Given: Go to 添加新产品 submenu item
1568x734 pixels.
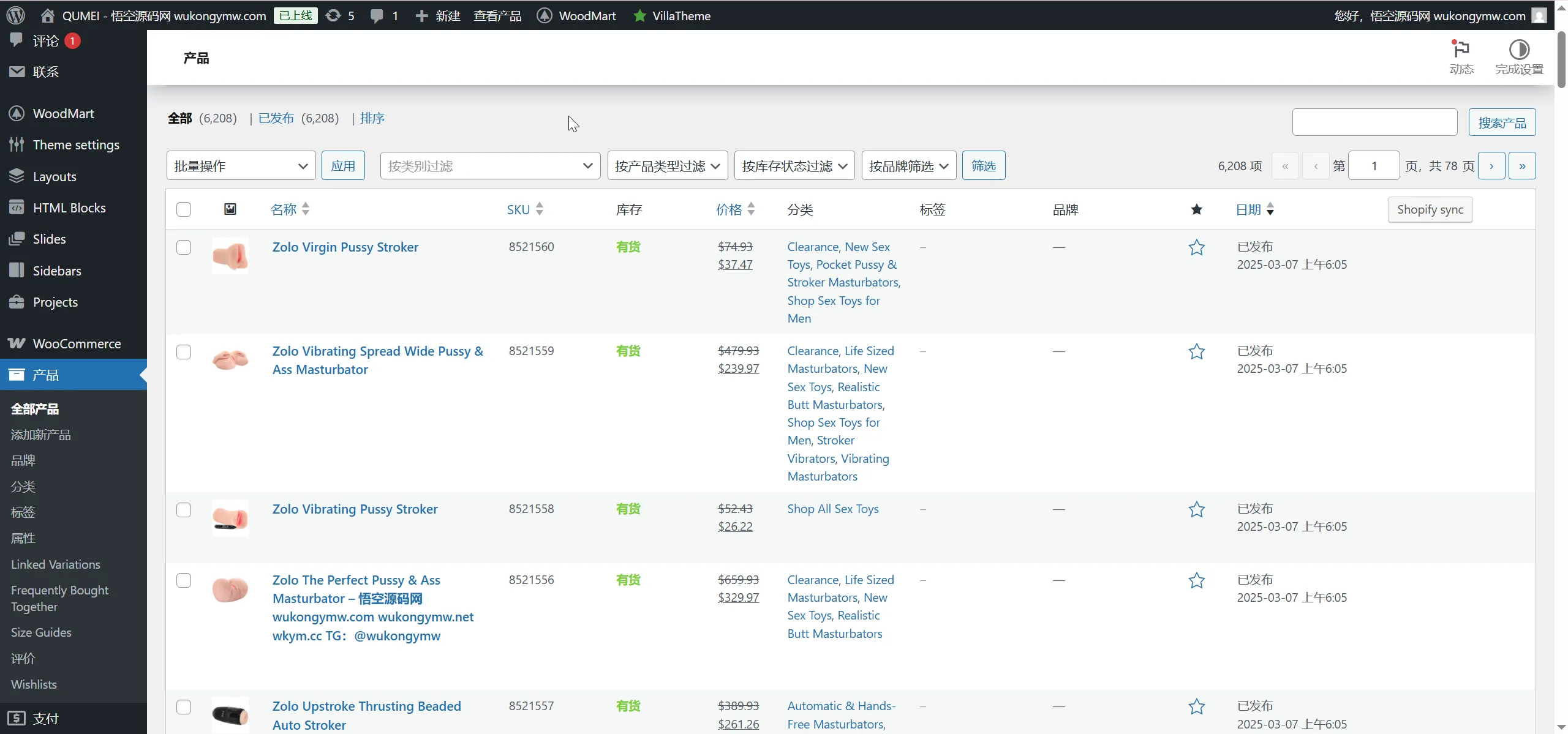Looking at the screenshot, I should pos(41,435).
